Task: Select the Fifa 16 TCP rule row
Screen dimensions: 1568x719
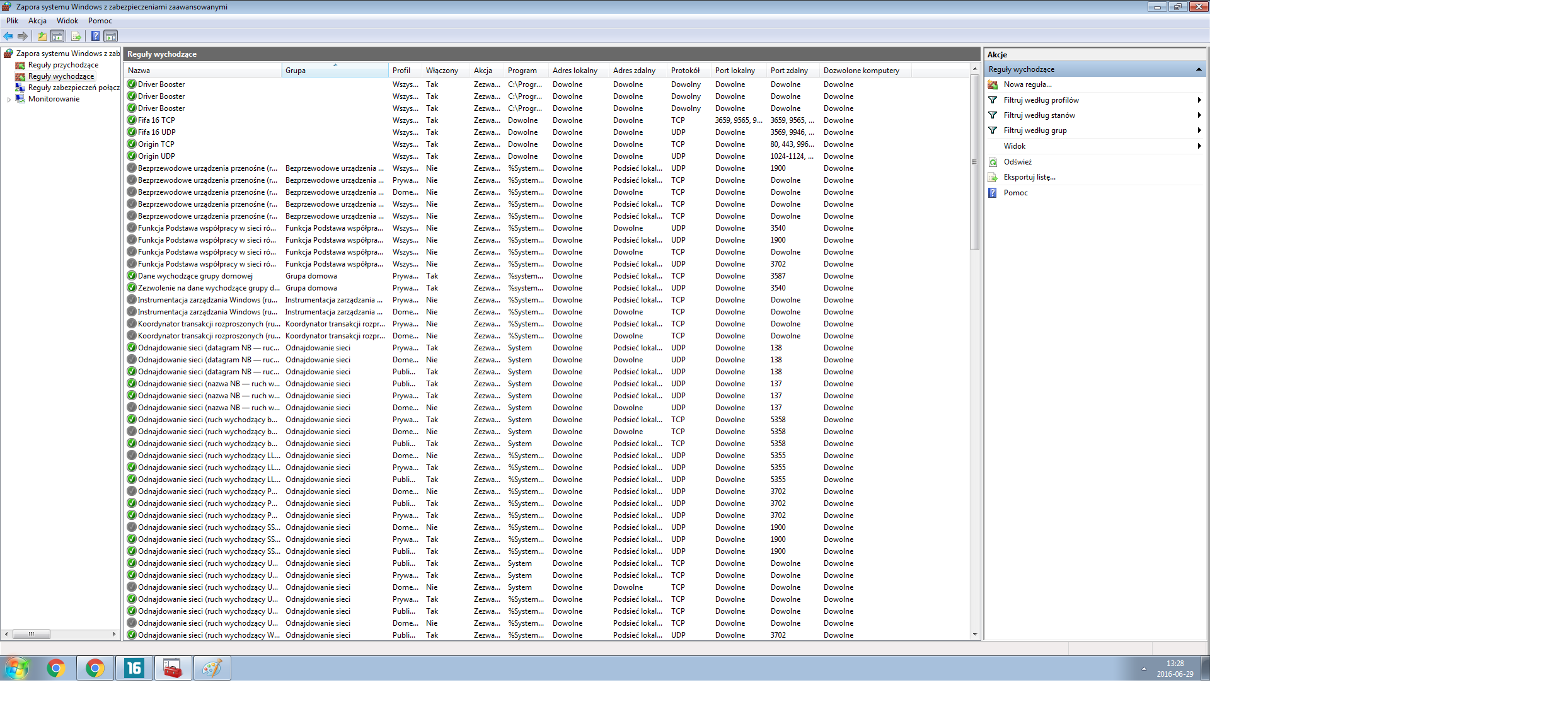Action: click(156, 120)
